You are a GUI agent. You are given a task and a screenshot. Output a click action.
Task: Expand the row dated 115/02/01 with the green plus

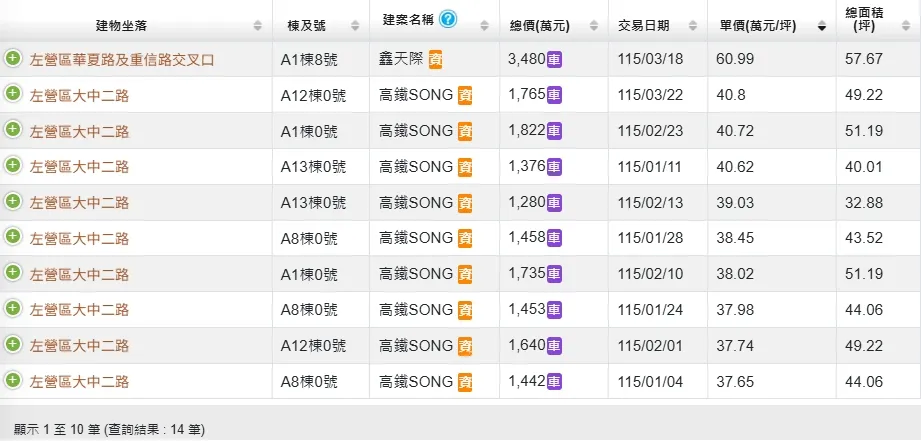click(x=12, y=345)
